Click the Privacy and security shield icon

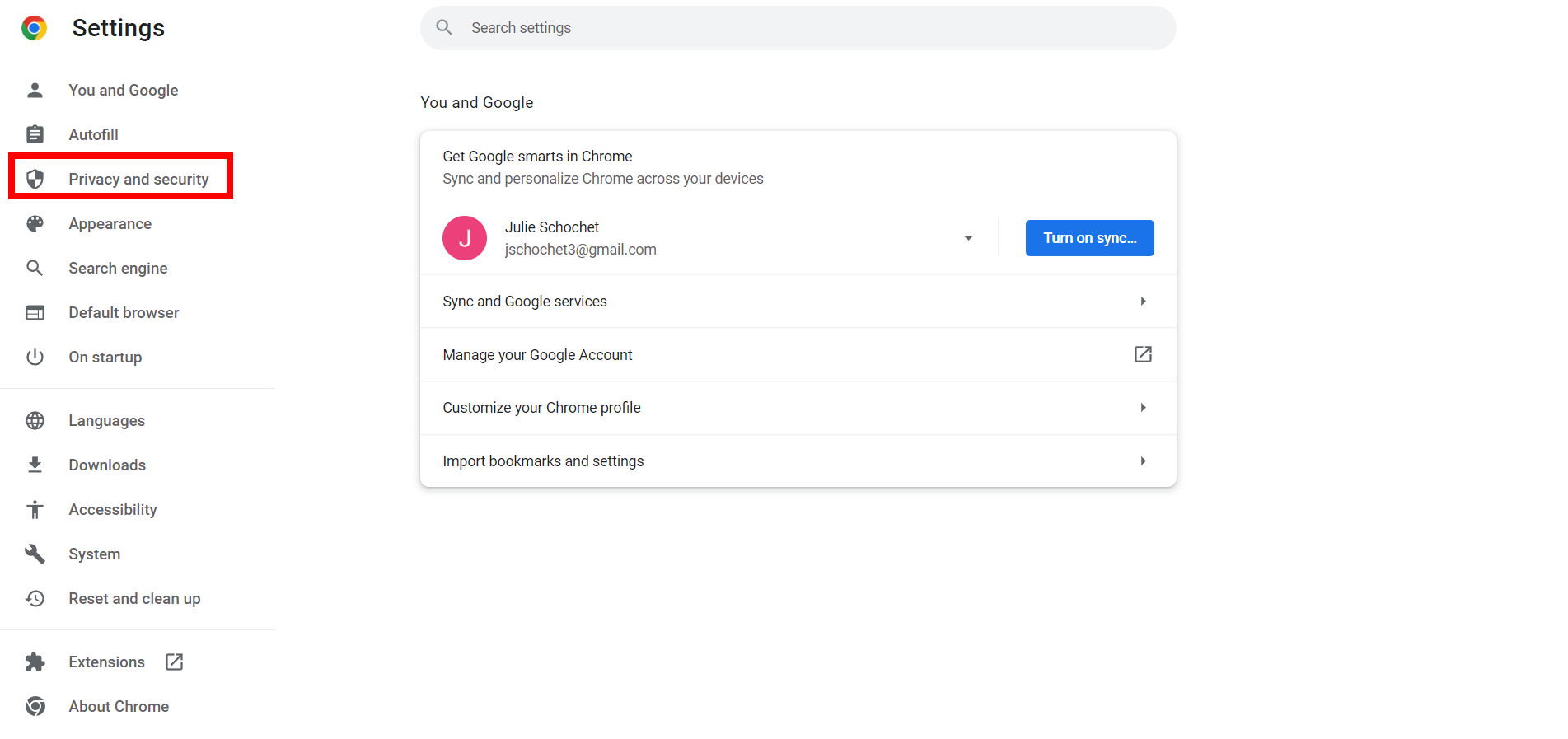click(35, 179)
